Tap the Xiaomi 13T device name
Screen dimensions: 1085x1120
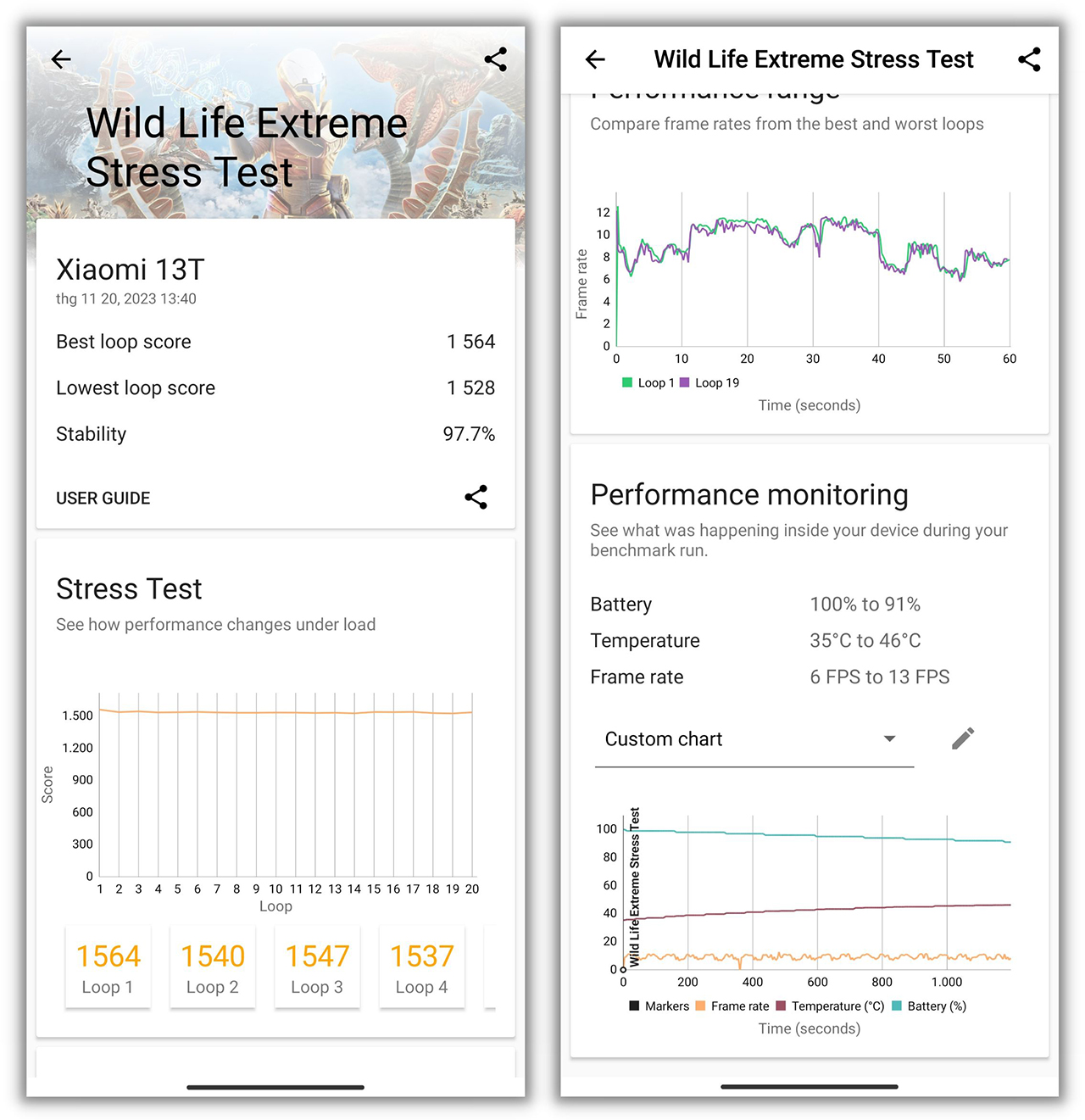(131, 270)
